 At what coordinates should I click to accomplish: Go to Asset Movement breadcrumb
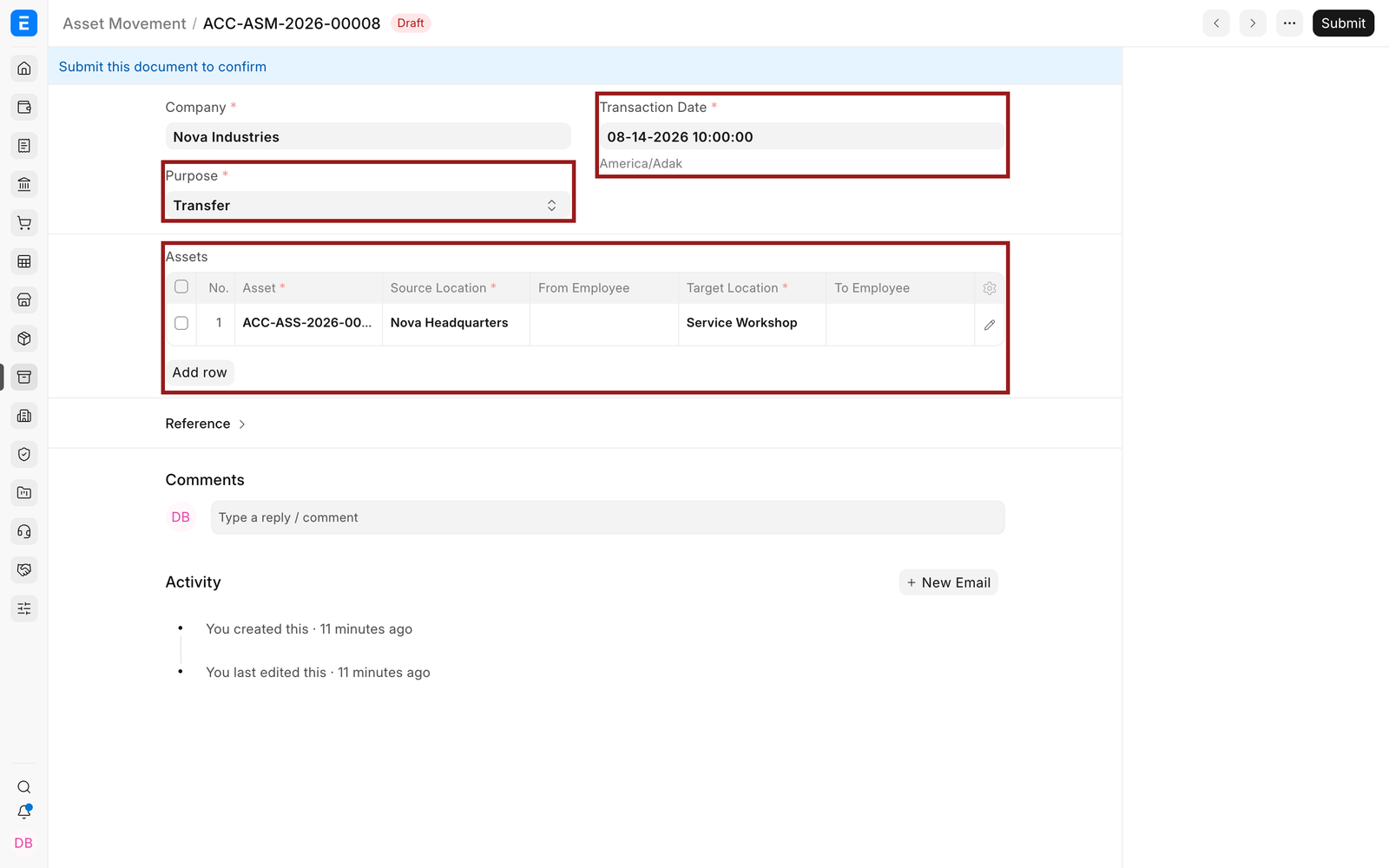pyautogui.click(x=124, y=23)
